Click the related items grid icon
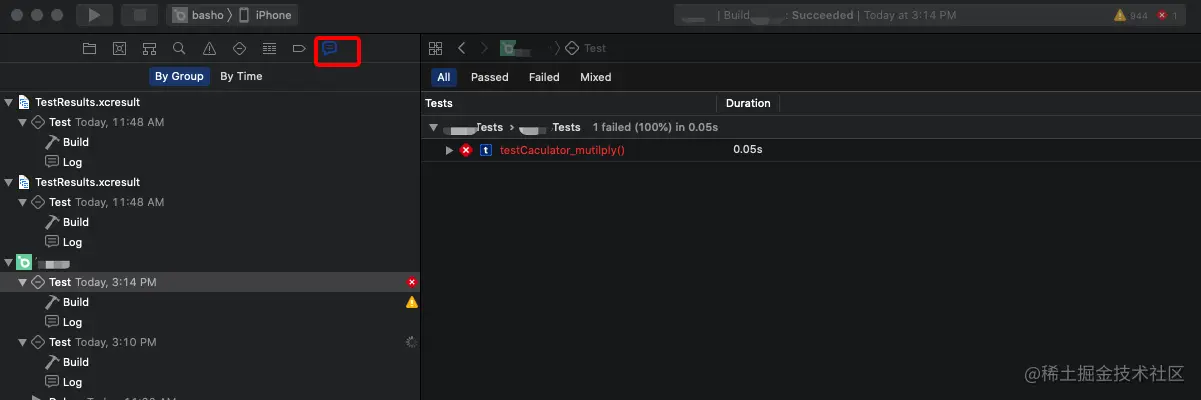 tap(435, 48)
